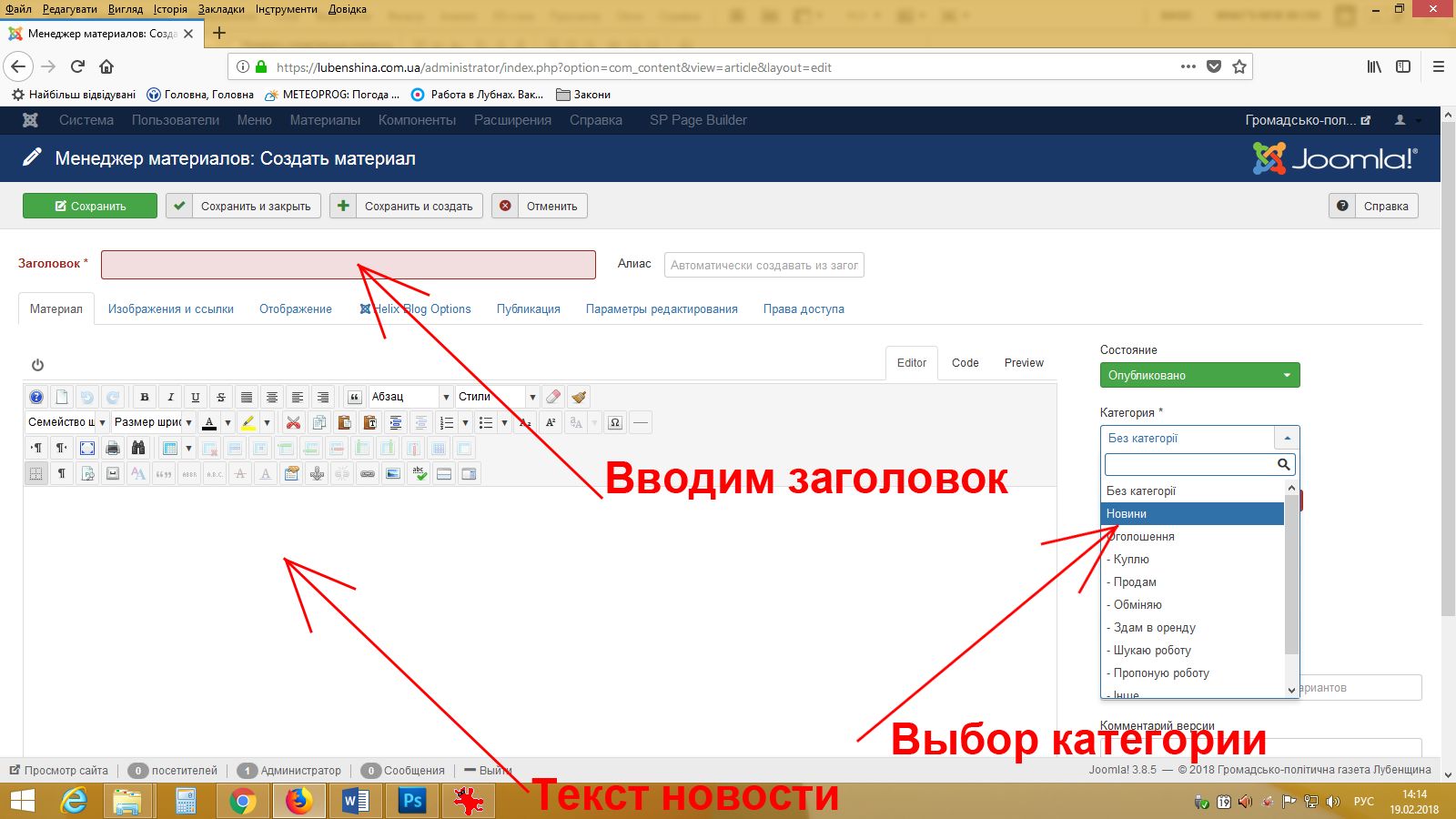Open the Права доступа tab
The height and width of the screenshot is (819, 1456).
tap(804, 309)
